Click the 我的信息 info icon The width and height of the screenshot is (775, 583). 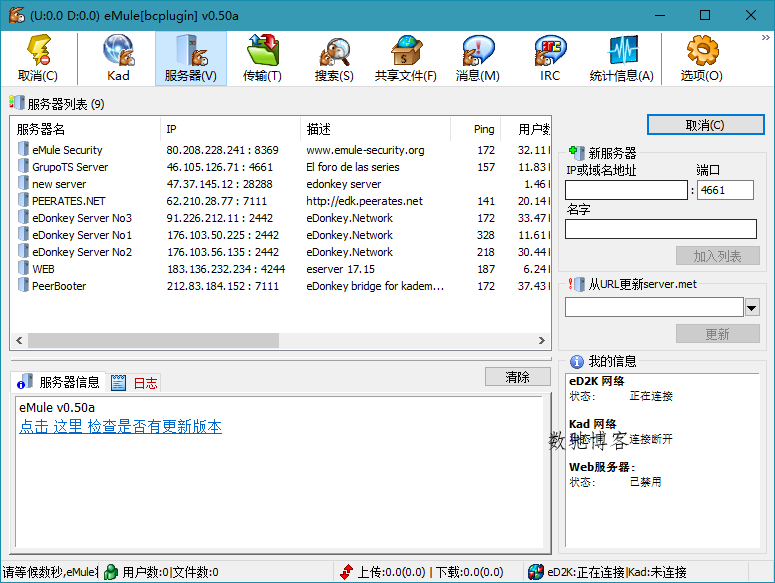(577, 362)
